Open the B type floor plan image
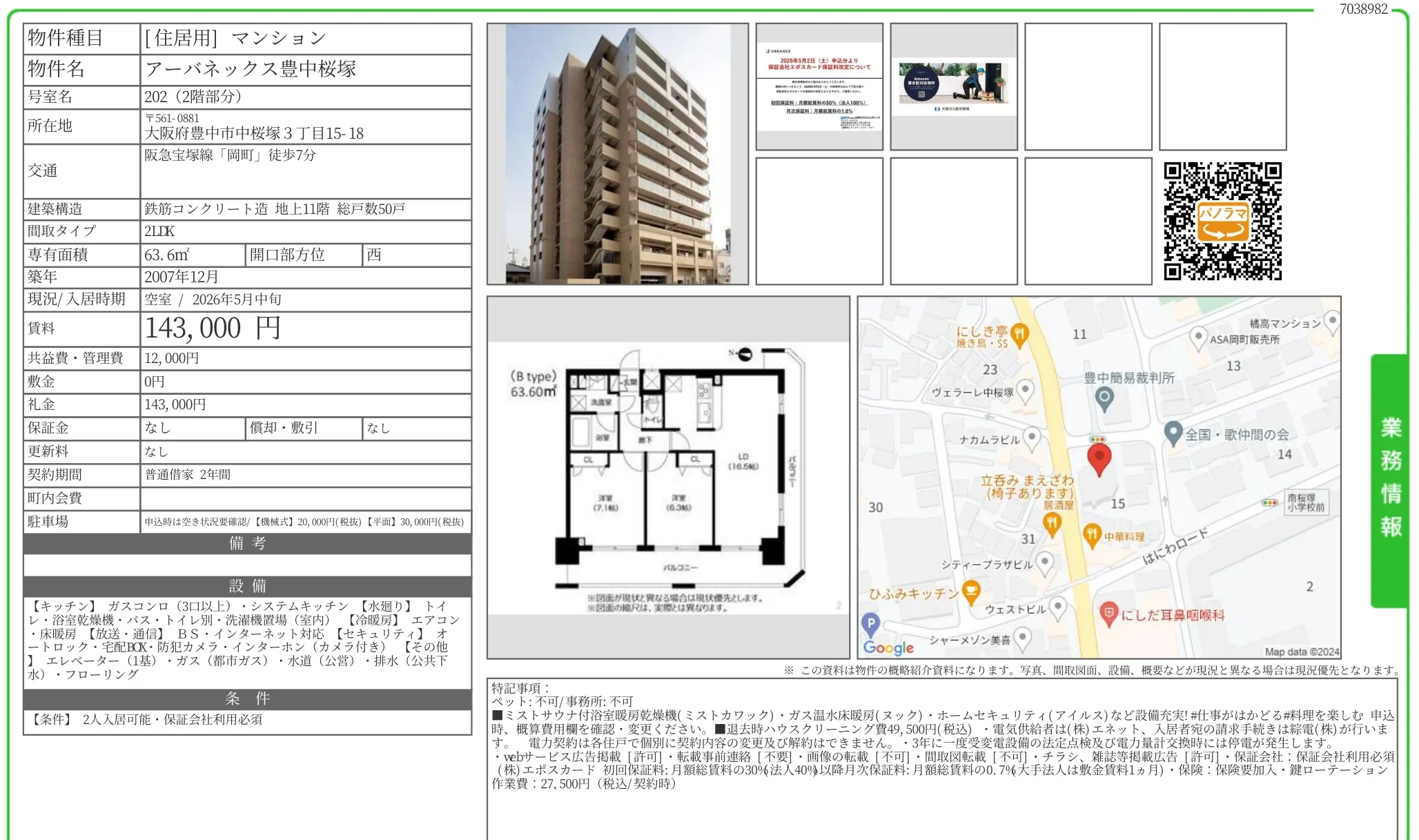Screen dimensions: 1419x840 coord(667,478)
